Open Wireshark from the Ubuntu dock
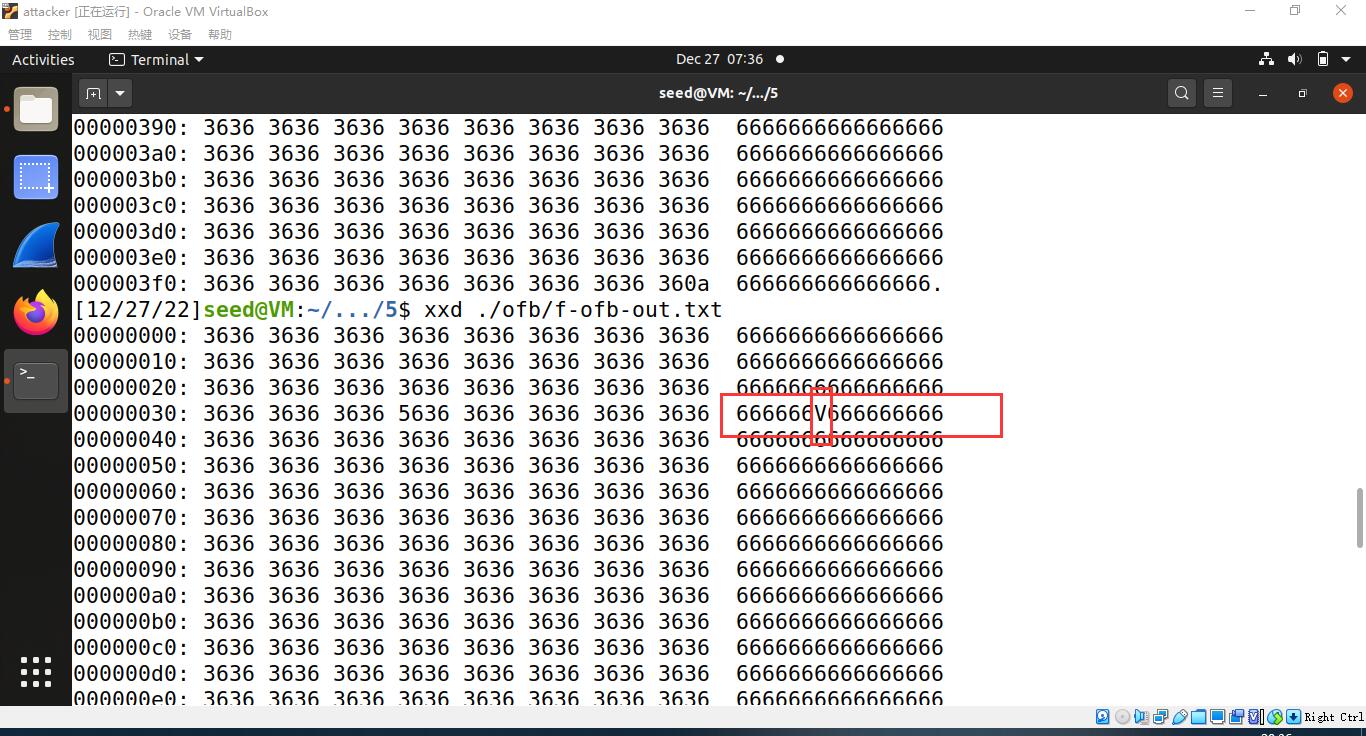This screenshot has height=736, width=1366. [36, 244]
